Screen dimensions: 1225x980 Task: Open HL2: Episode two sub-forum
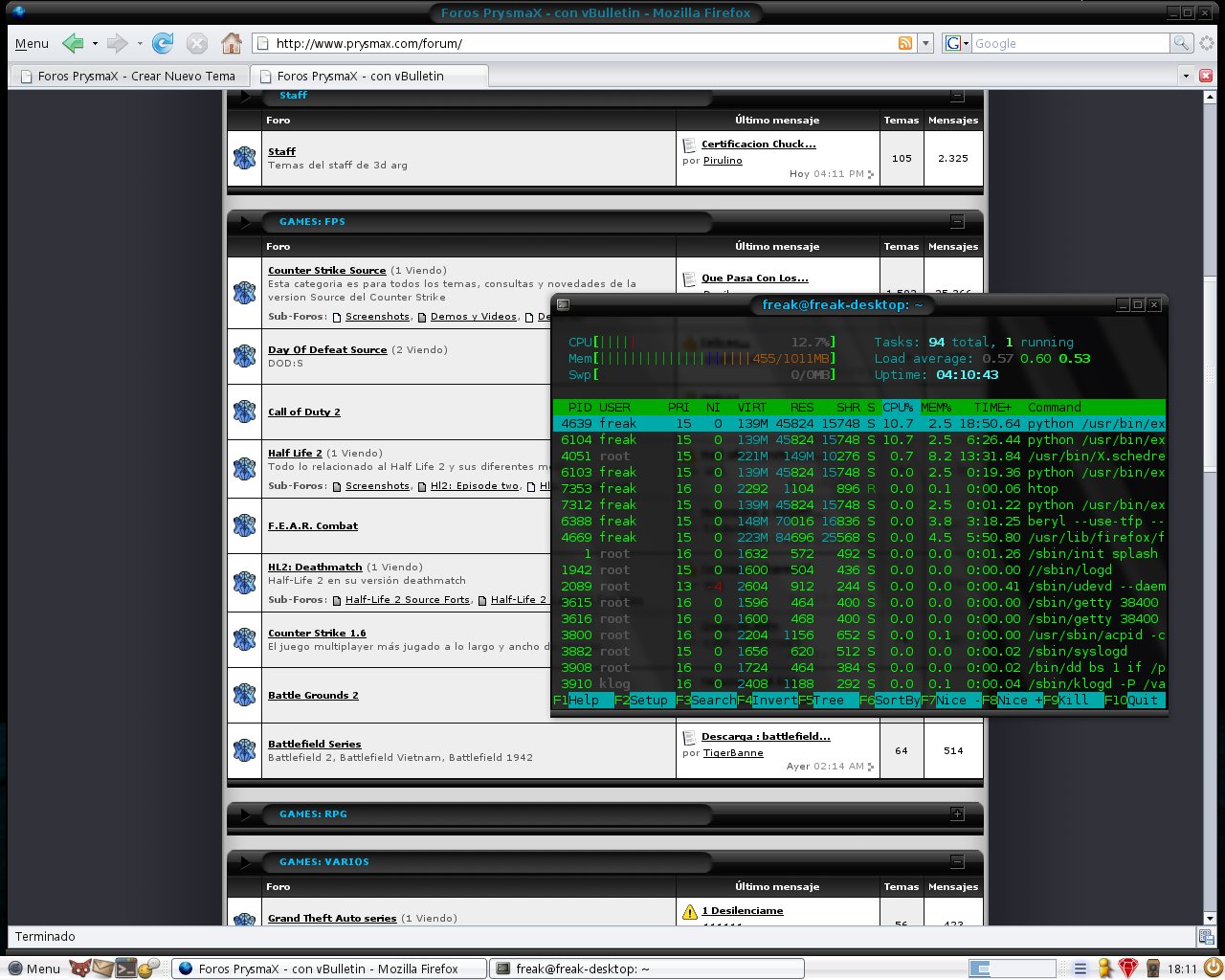pos(475,485)
